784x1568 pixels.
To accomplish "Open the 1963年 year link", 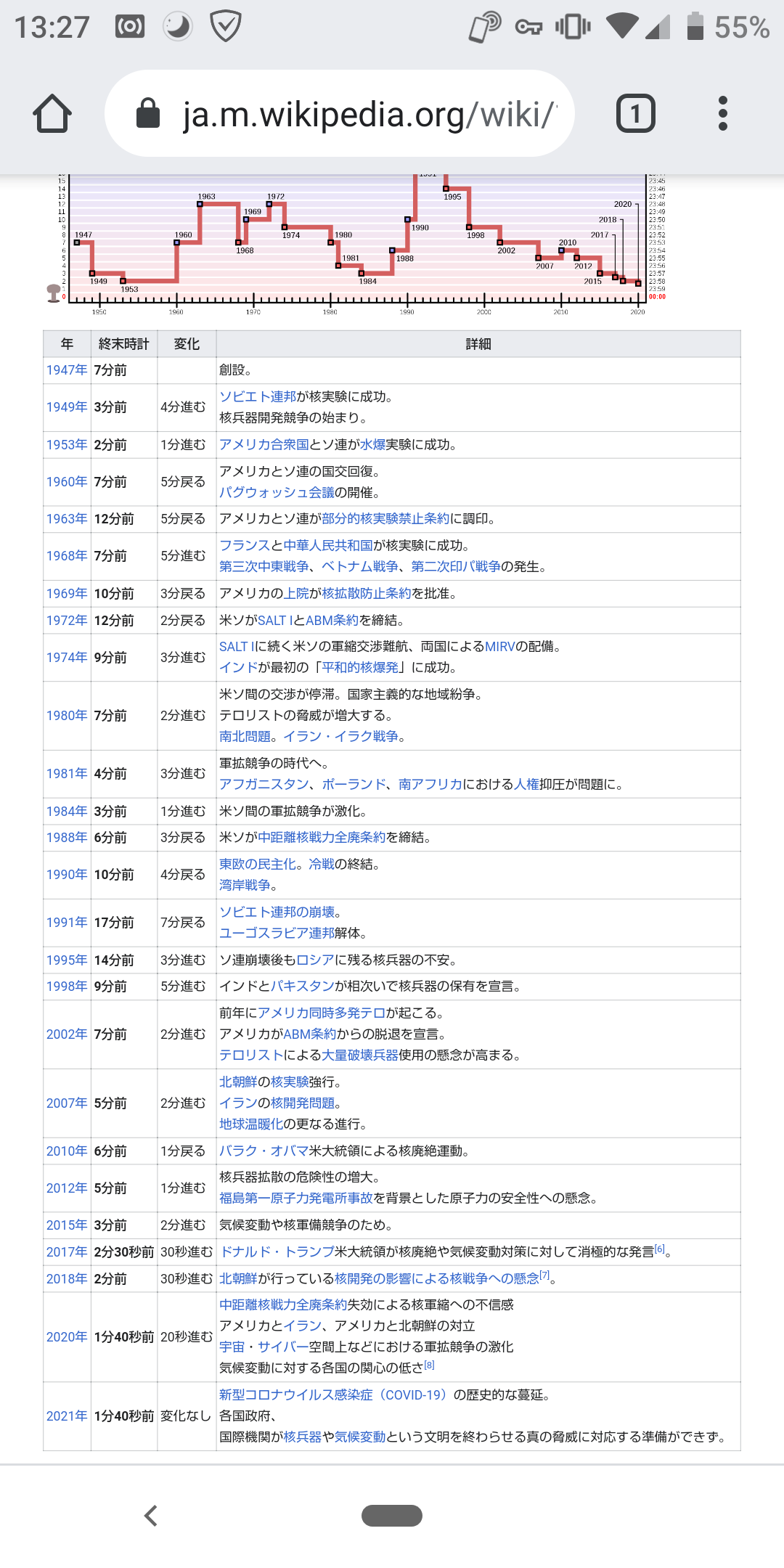I will (67, 519).
